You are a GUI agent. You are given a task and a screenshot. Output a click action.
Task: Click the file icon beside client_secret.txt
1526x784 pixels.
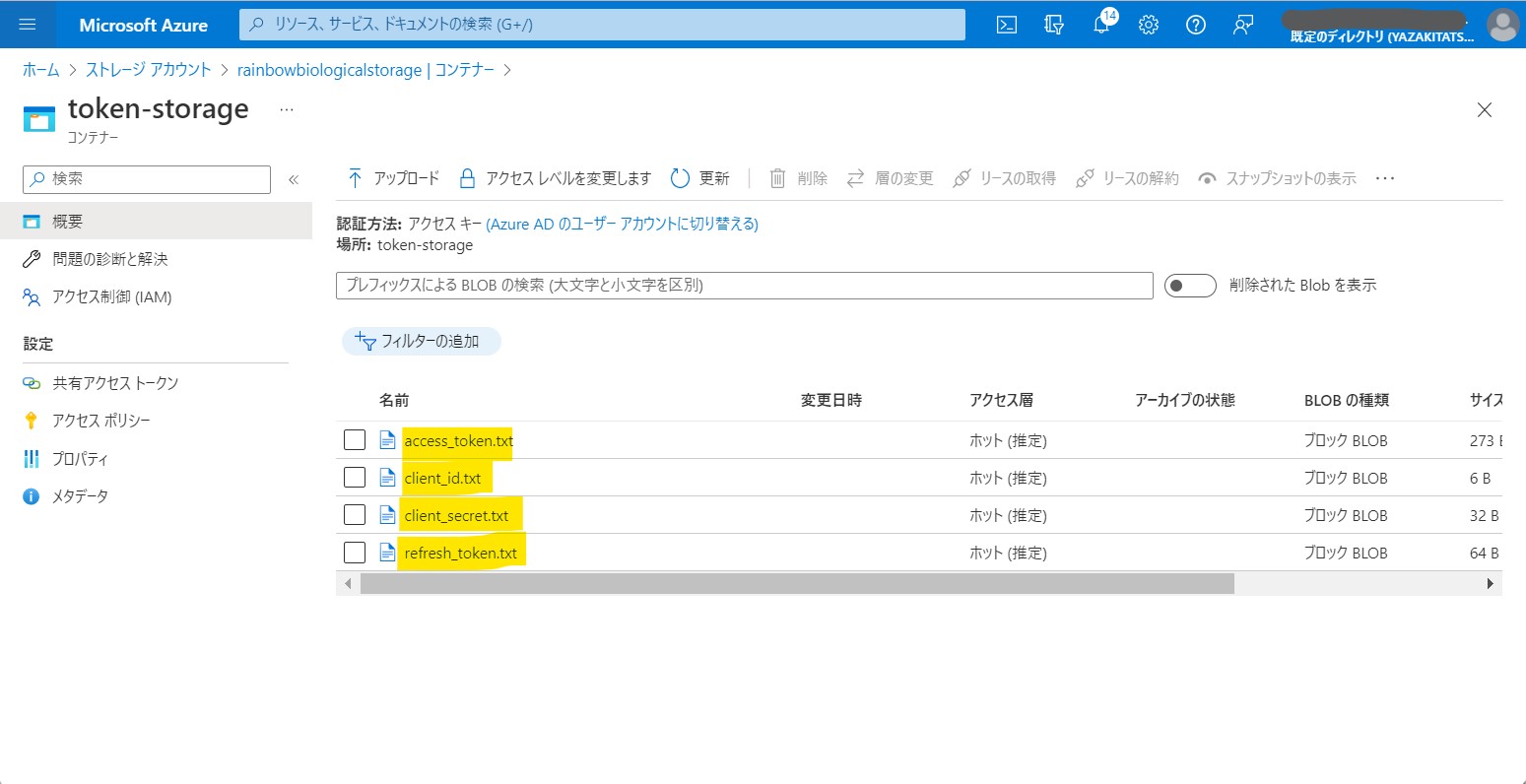(387, 515)
